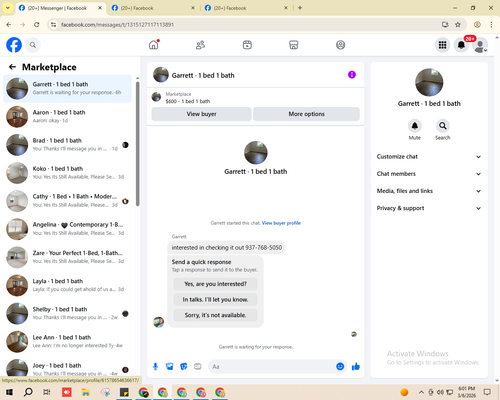The image size is (500, 400).
Task: Open Chrome's three-dot menu
Action: pyautogui.click(x=491, y=25)
